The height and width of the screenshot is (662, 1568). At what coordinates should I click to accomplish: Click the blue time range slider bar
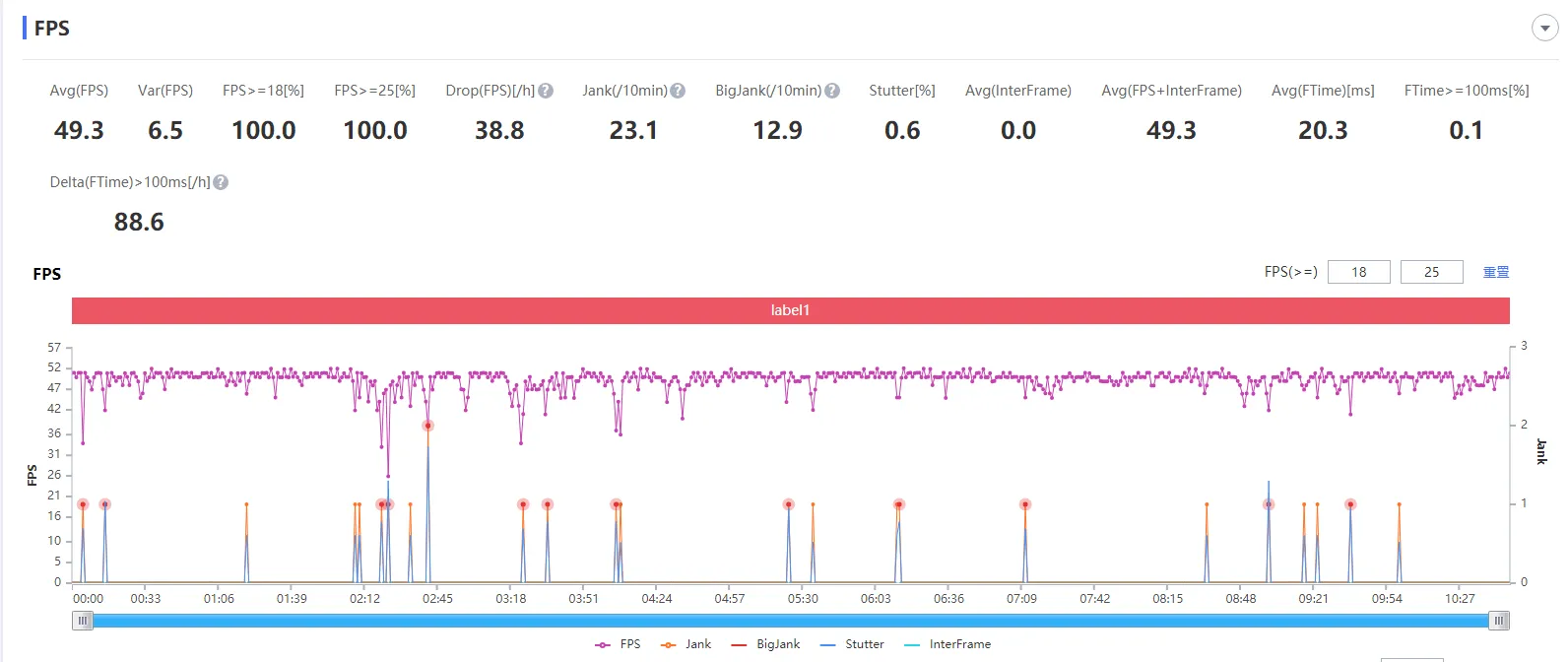(x=791, y=621)
